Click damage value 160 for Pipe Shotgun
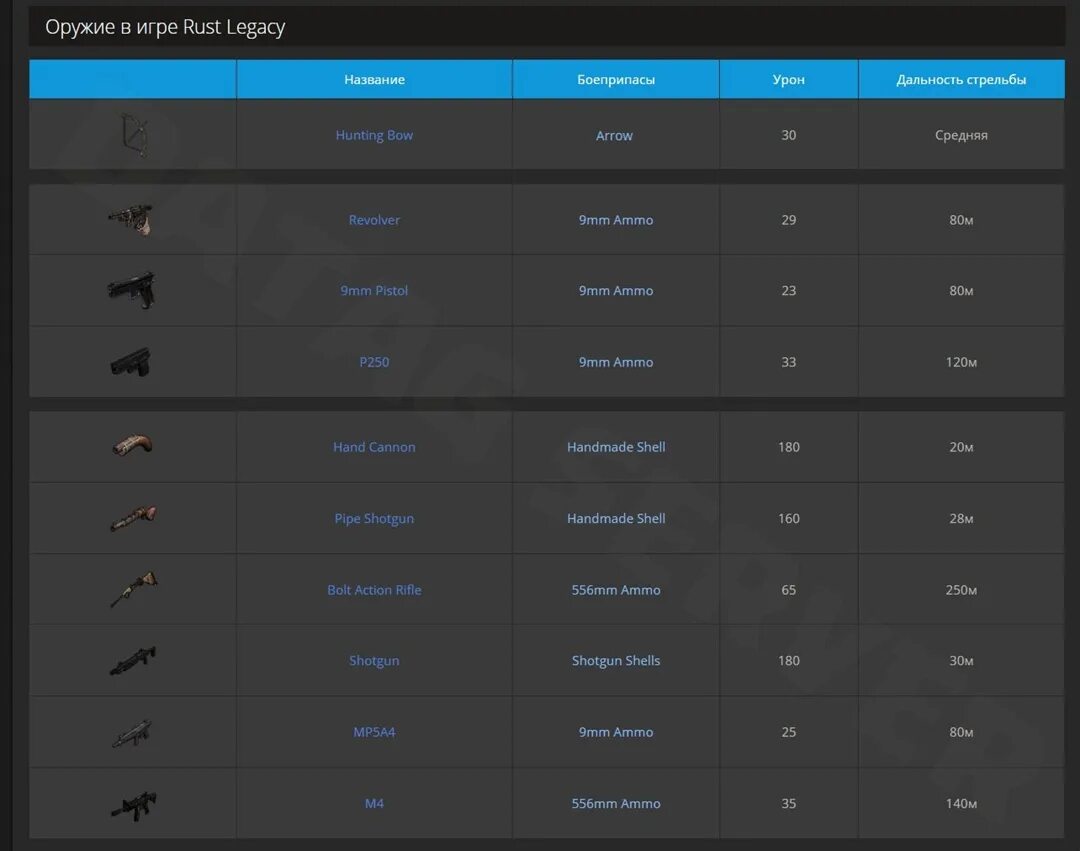The width and height of the screenshot is (1080, 851). [789, 518]
